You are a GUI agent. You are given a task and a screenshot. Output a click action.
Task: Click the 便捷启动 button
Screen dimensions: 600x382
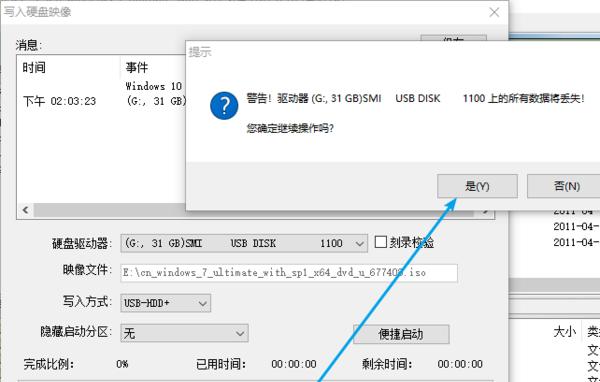[401, 334]
